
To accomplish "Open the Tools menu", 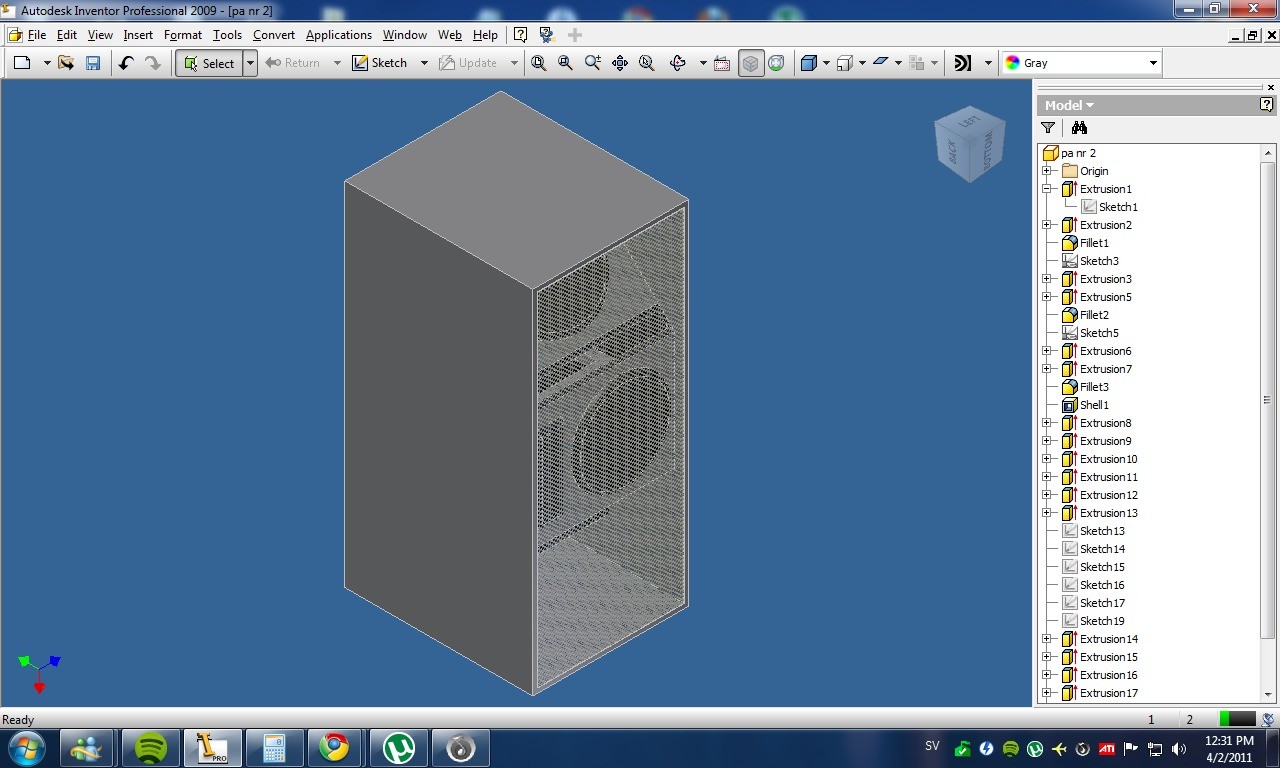I will [x=227, y=35].
